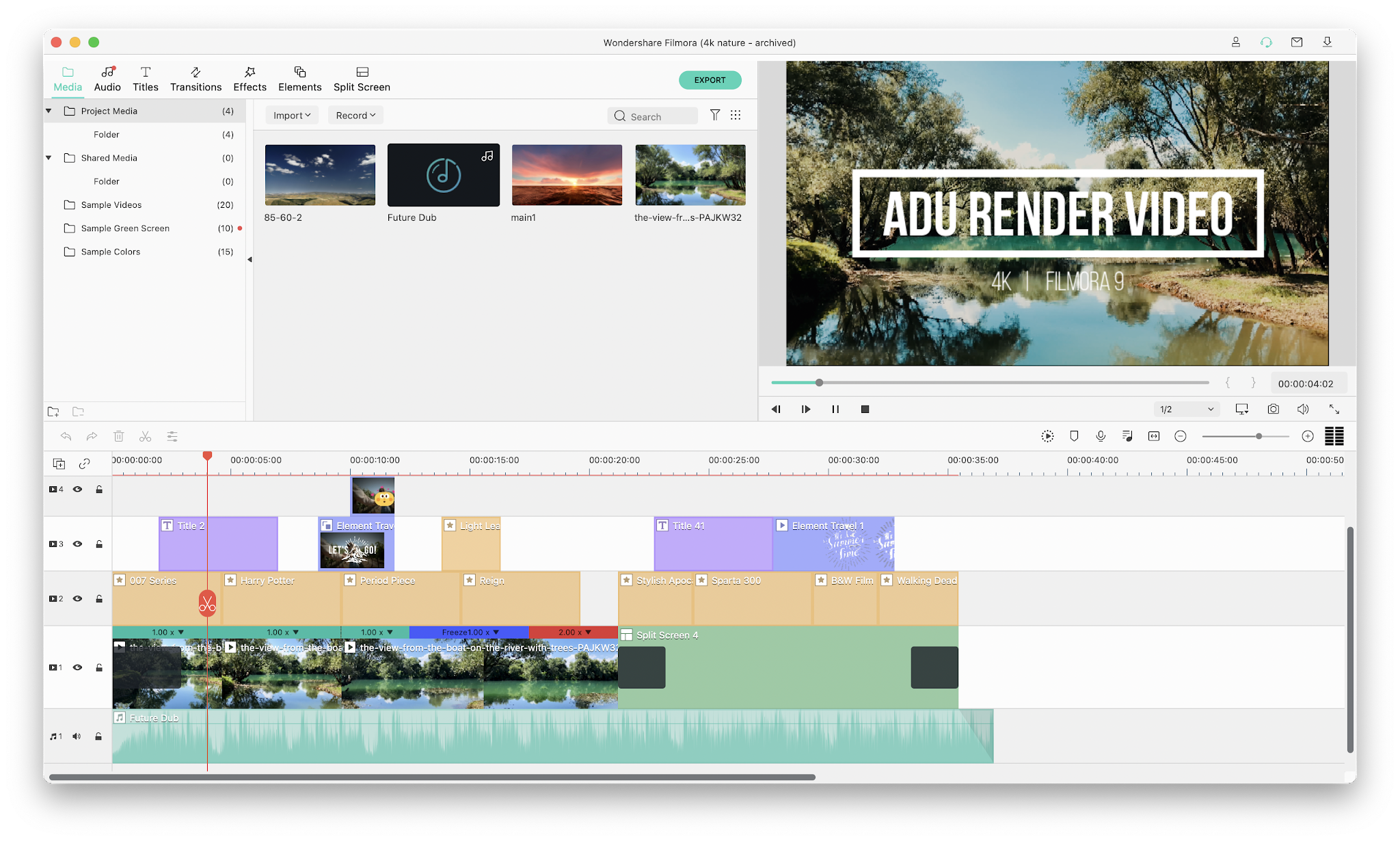Viewport: 1400px width, 841px height.
Task: Open the clip edit adjustments icon
Action: pyautogui.click(x=172, y=436)
